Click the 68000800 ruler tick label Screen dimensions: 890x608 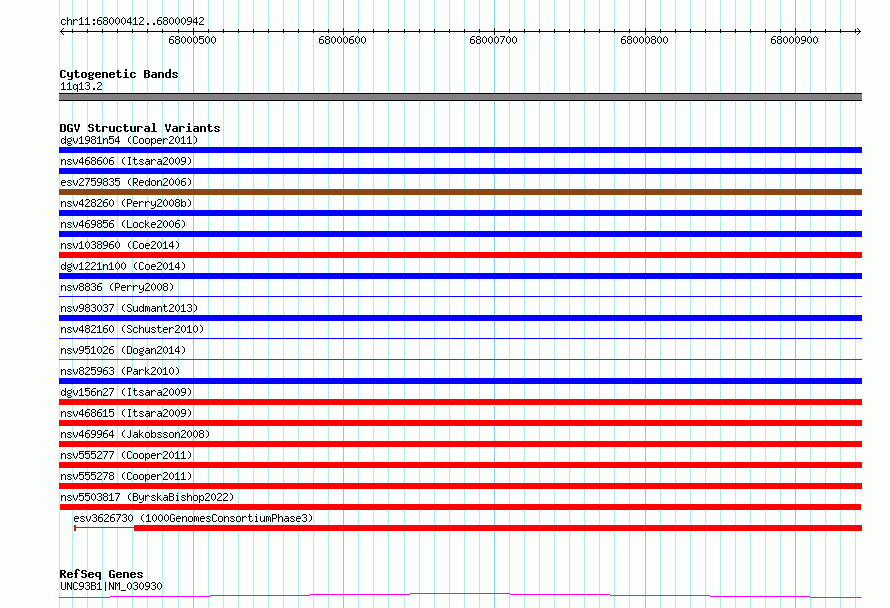(x=644, y=40)
